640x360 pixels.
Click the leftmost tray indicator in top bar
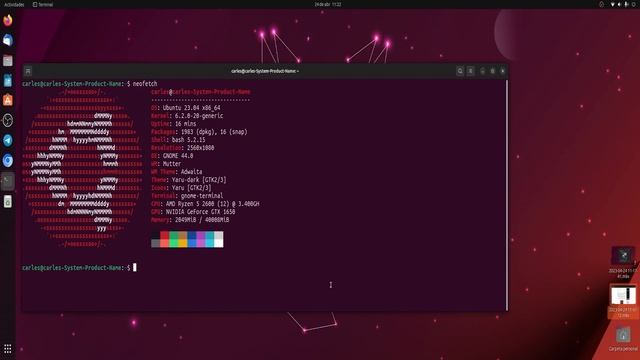click(602, 4)
